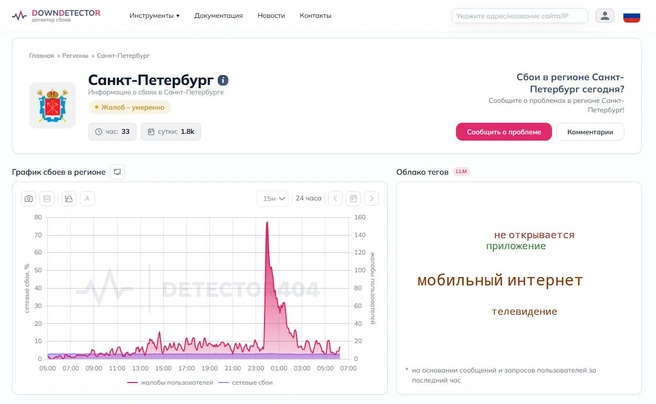This screenshot has height=404, width=656.
Task: Click the Комментарии button
Action: (x=590, y=132)
